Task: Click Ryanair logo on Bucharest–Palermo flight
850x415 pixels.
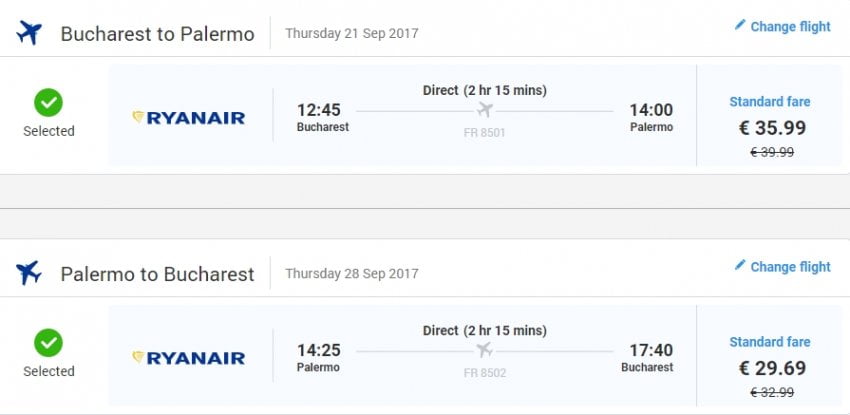Action: (x=189, y=118)
